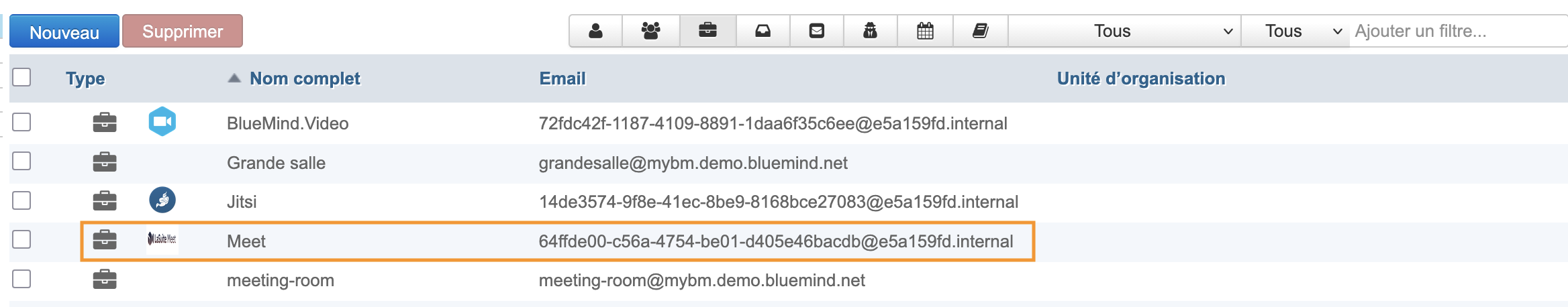Filter by envelope mailshare icon

816,31
